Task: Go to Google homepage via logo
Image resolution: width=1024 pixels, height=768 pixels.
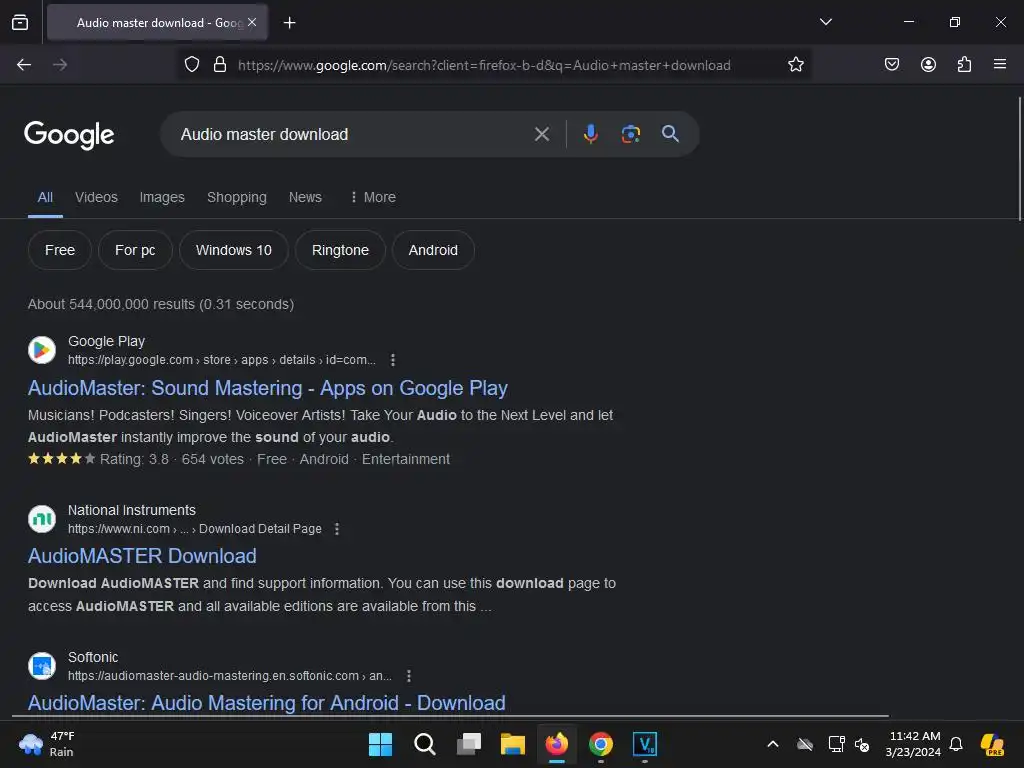Action: click(x=69, y=135)
